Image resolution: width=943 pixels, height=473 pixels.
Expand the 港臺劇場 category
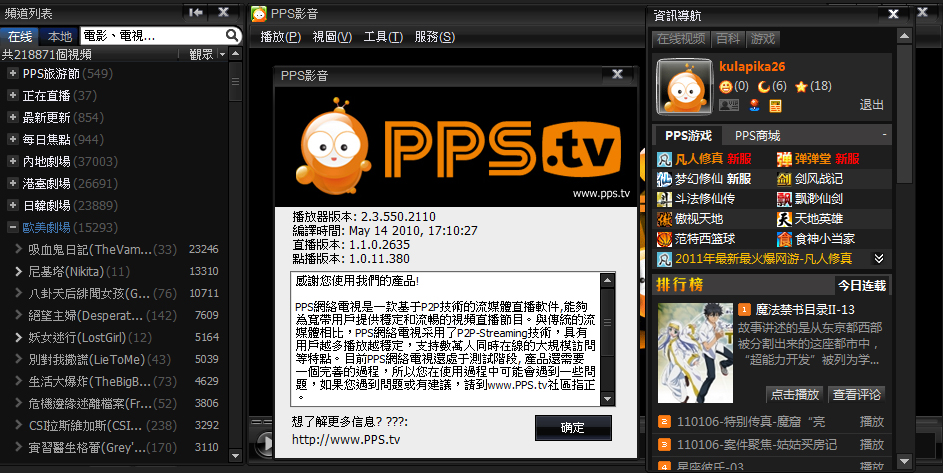(x=12, y=183)
